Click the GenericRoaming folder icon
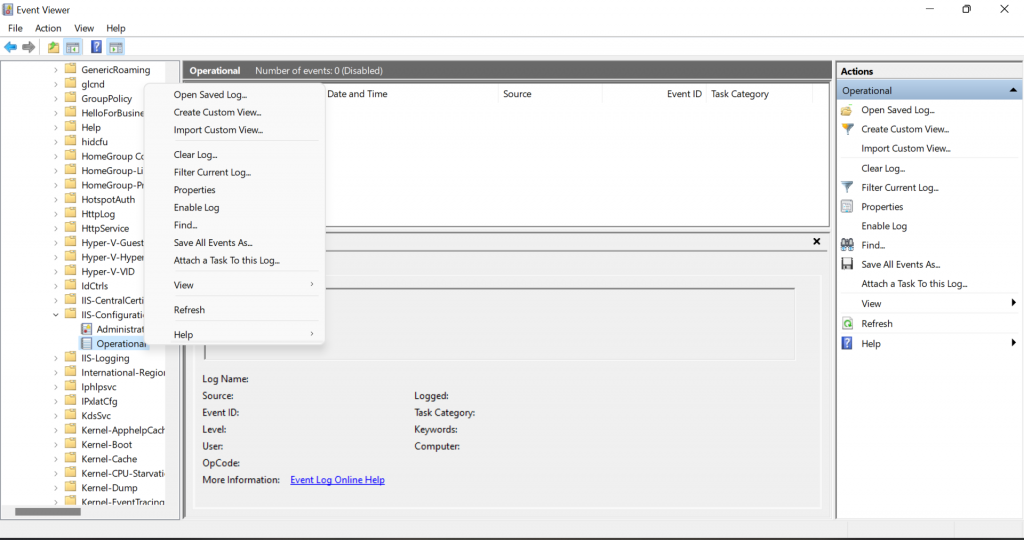Screen dimensions: 1024x540 click(x=71, y=69)
